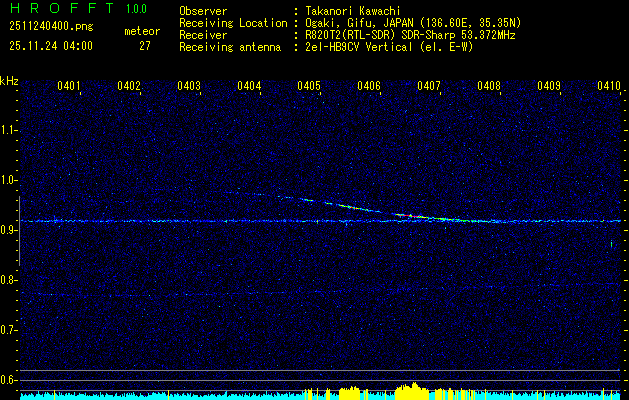Click the 0407 time tick label

[x=429, y=87]
